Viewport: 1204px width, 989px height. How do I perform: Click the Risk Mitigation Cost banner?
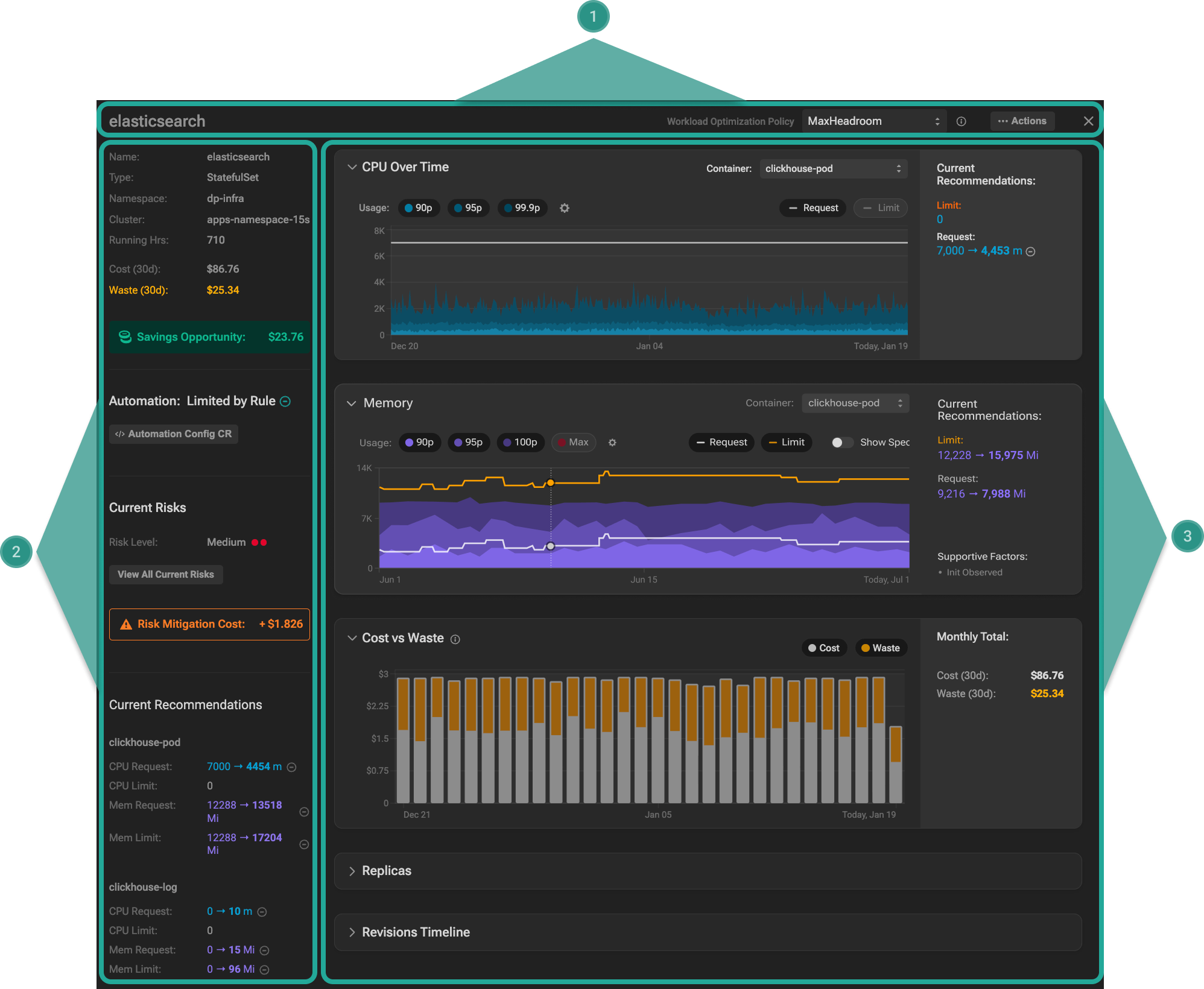pyautogui.click(x=209, y=624)
